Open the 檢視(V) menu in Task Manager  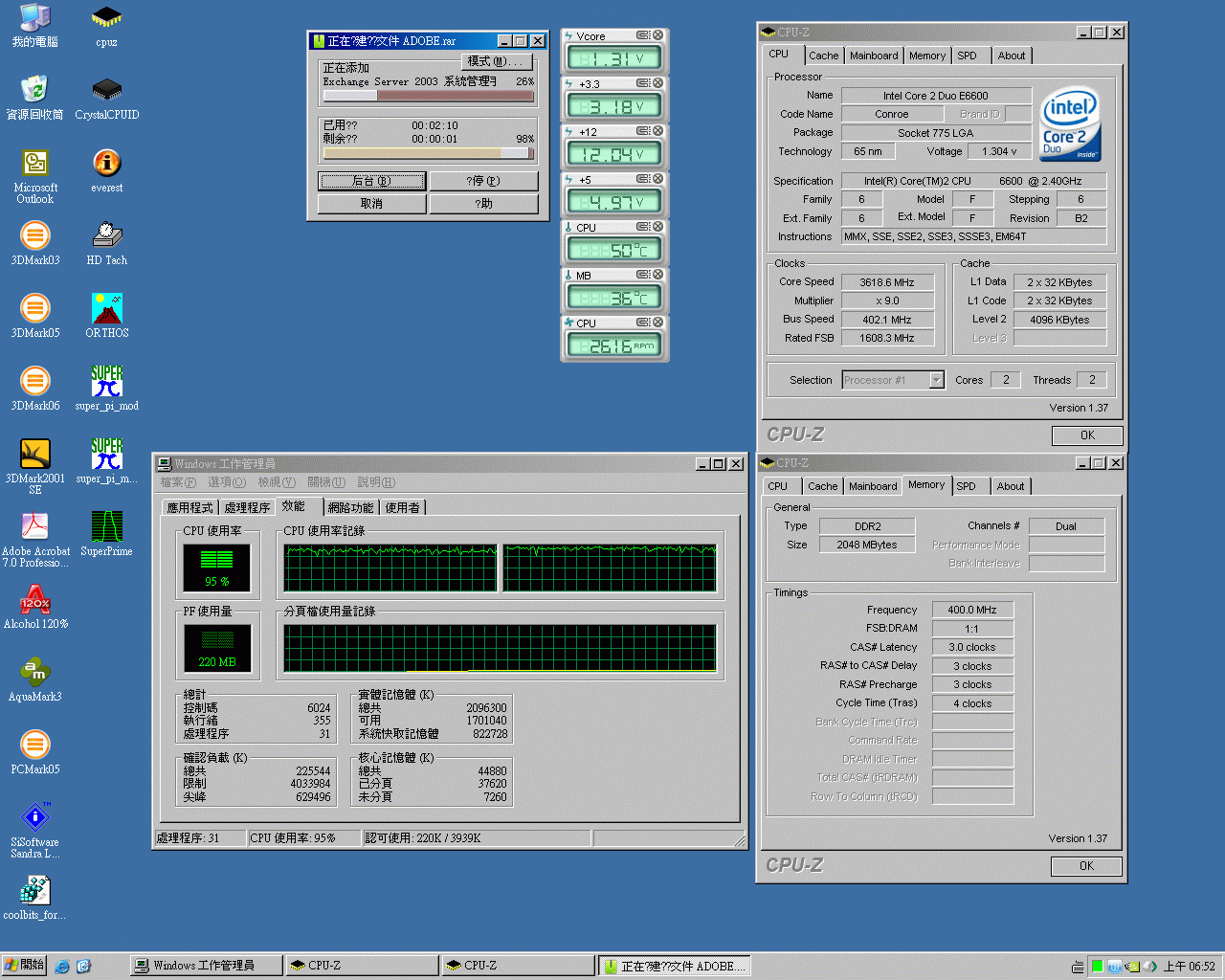pyautogui.click(x=276, y=482)
